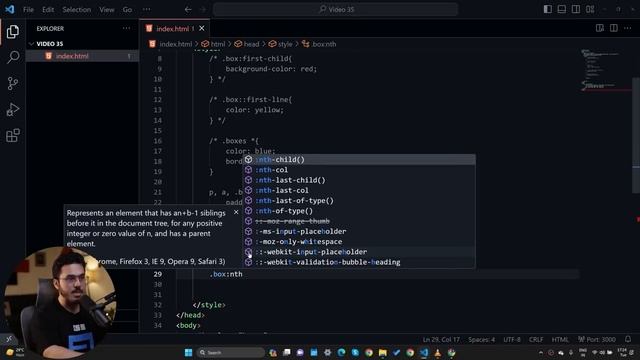Place cursor on line 29 .box:nth
This screenshot has height=360, width=640.
pyautogui.click(x=226, y=274)
